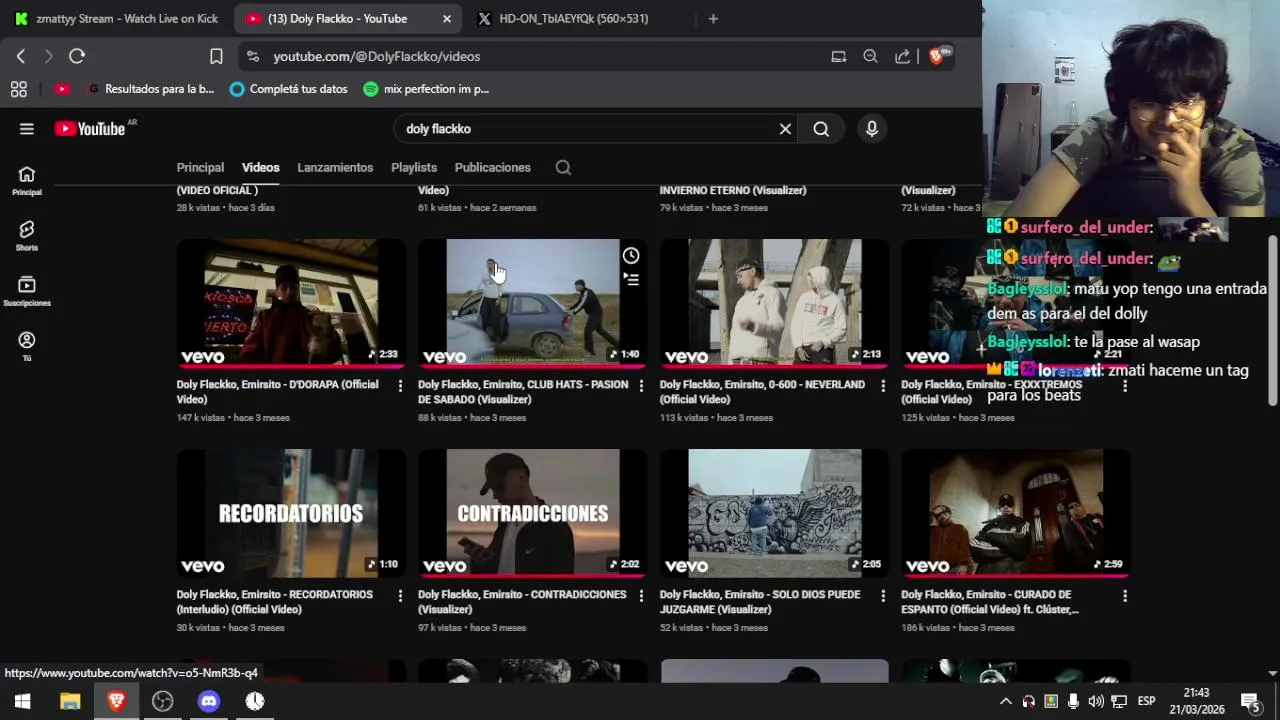The height and width of the screenshot is (720, 1280).
Task: Play the RECORDATORIOS video thumbnail
Action: (291, 513)
